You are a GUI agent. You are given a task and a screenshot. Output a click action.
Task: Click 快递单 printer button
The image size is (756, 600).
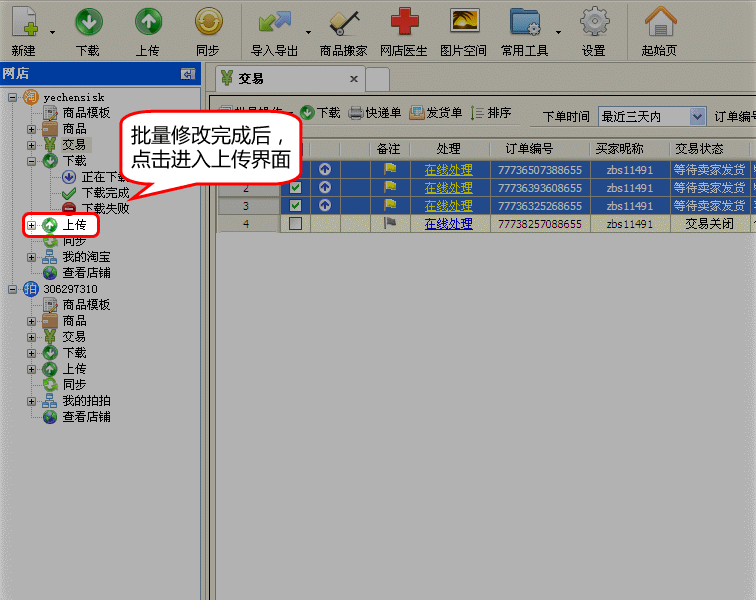point(375,113)
